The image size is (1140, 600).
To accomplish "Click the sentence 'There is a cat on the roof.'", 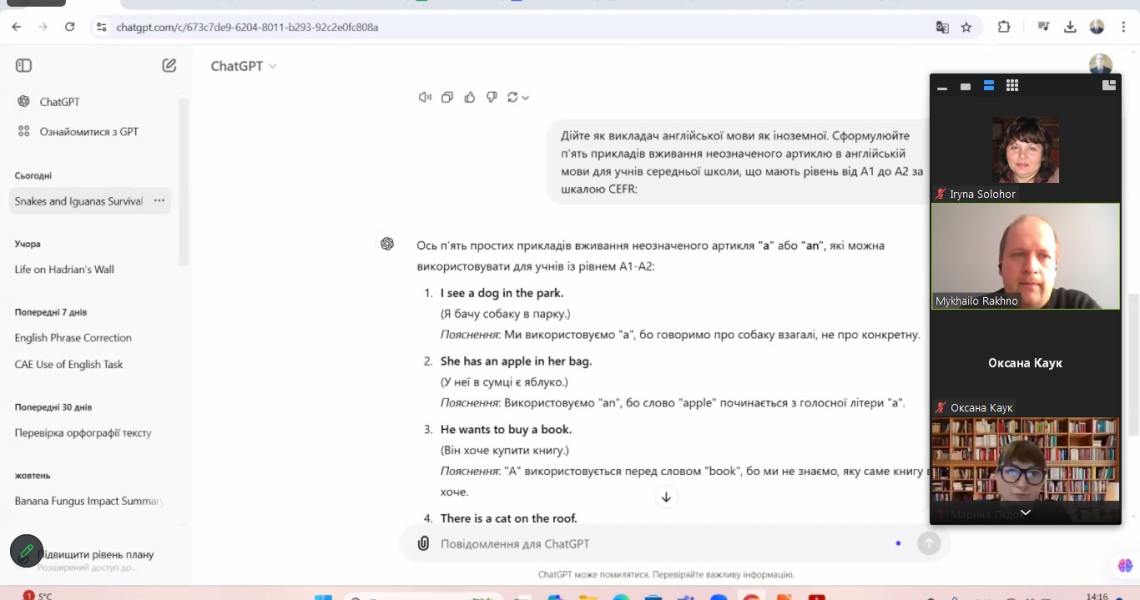I will [x=509, y=518].
